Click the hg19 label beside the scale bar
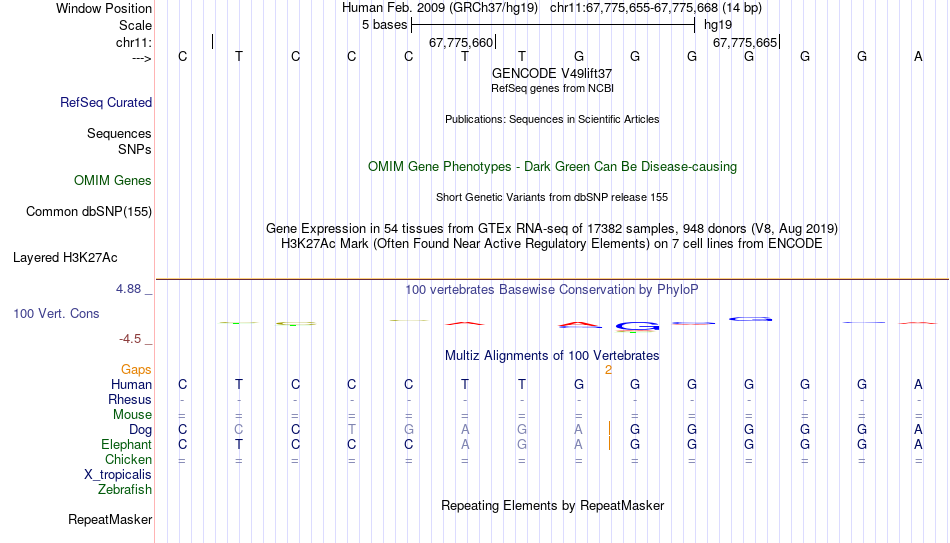This screenshot has width=950, height=543. pos(718,25)
